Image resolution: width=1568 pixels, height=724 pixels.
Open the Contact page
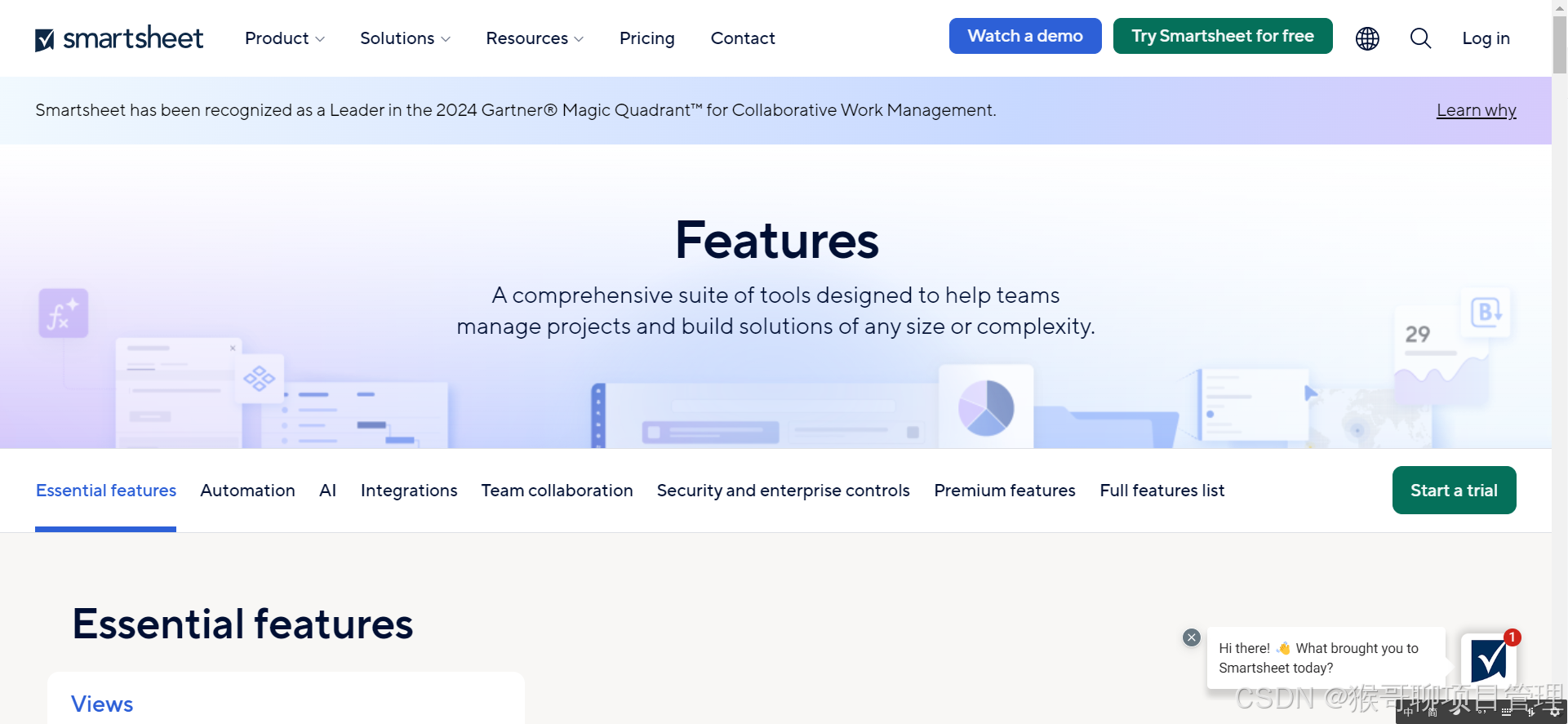(x=743, y=38)
